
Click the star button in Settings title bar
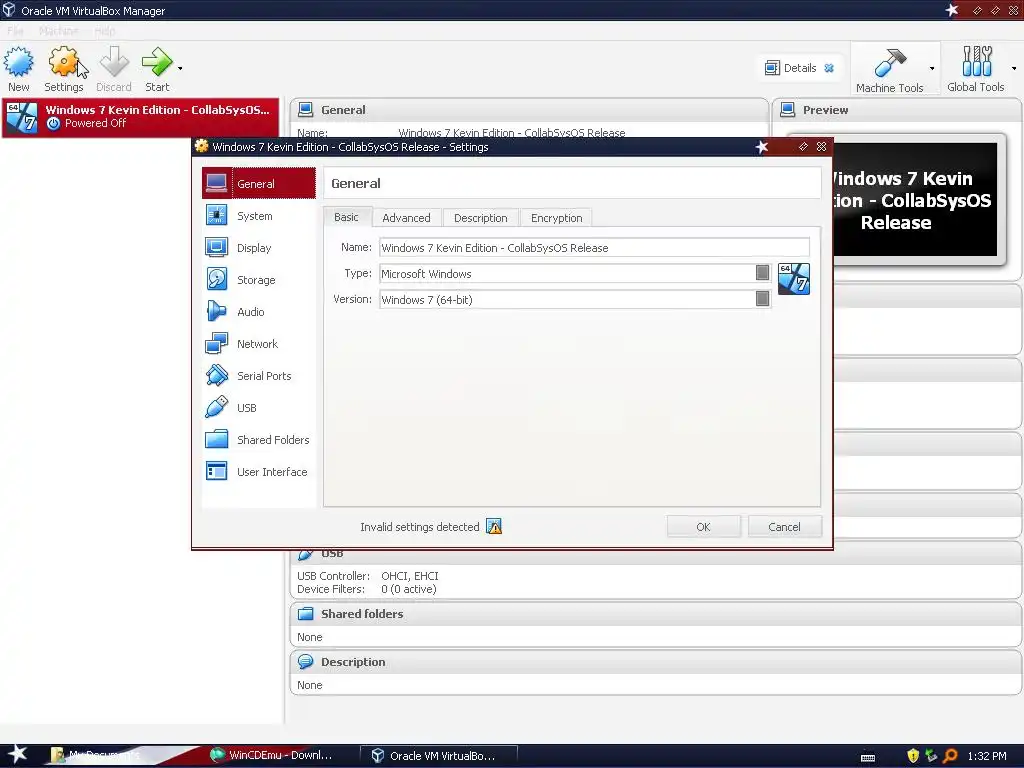tap(761, 147)
